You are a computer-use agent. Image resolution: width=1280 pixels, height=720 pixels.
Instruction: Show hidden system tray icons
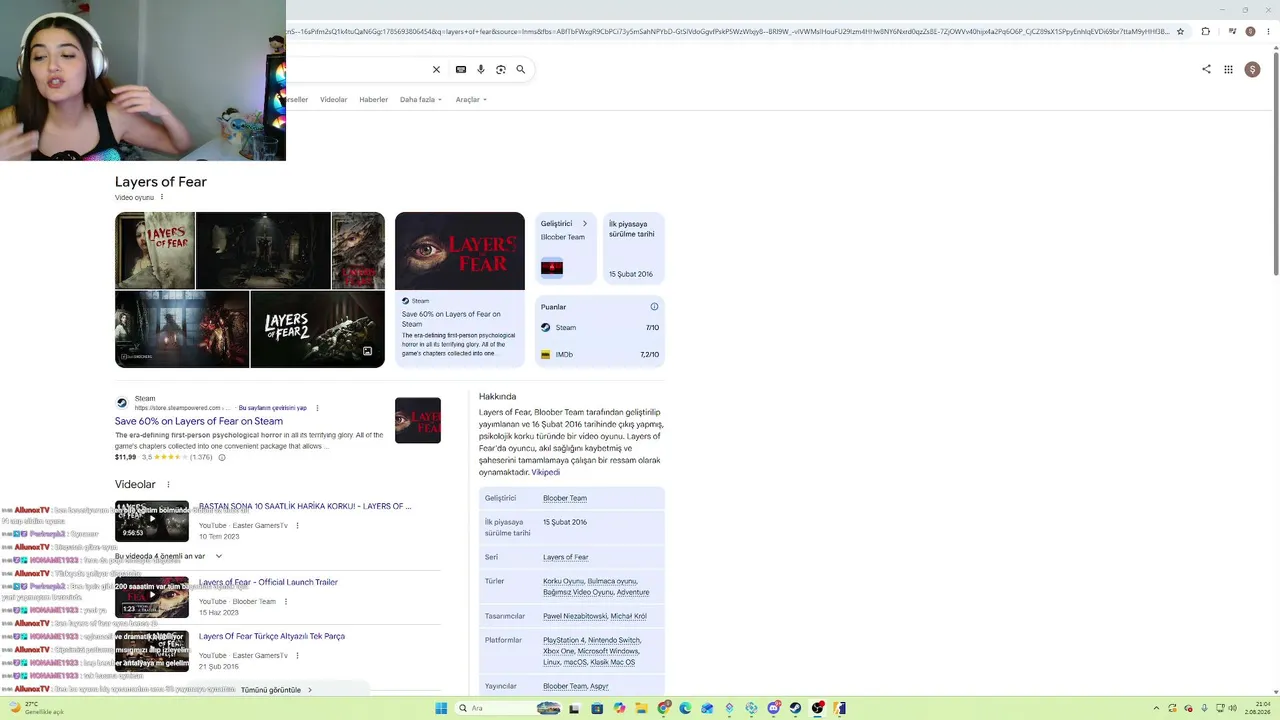[x=1157, y=708]
